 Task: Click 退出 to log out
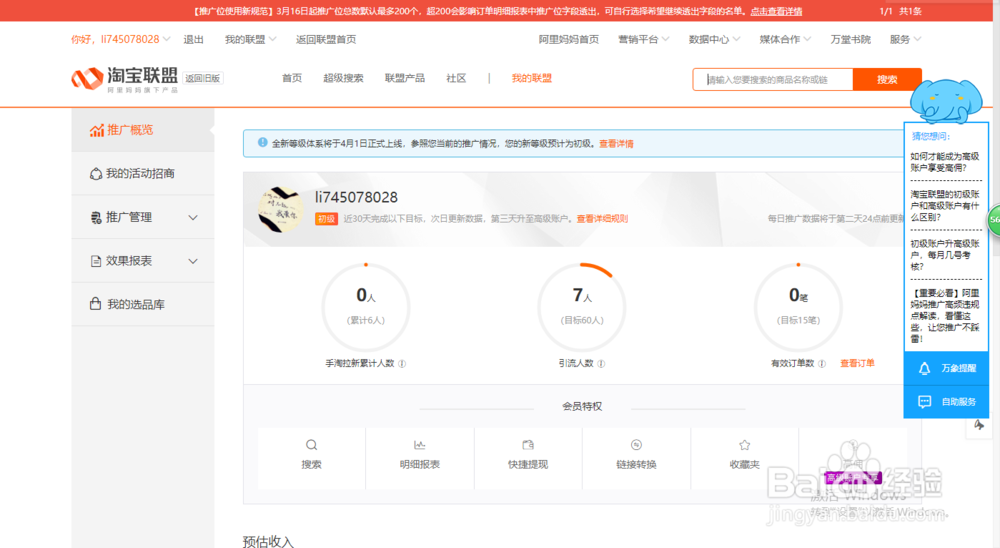pyautogui.click(x=193, y=40)
